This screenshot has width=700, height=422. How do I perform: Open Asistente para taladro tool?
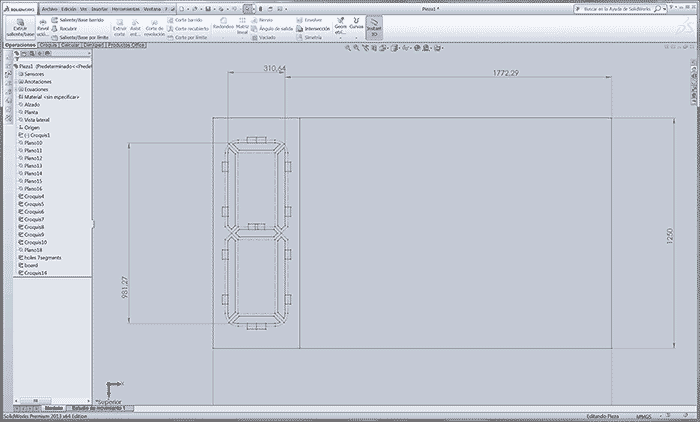click(x=135, y=28)
